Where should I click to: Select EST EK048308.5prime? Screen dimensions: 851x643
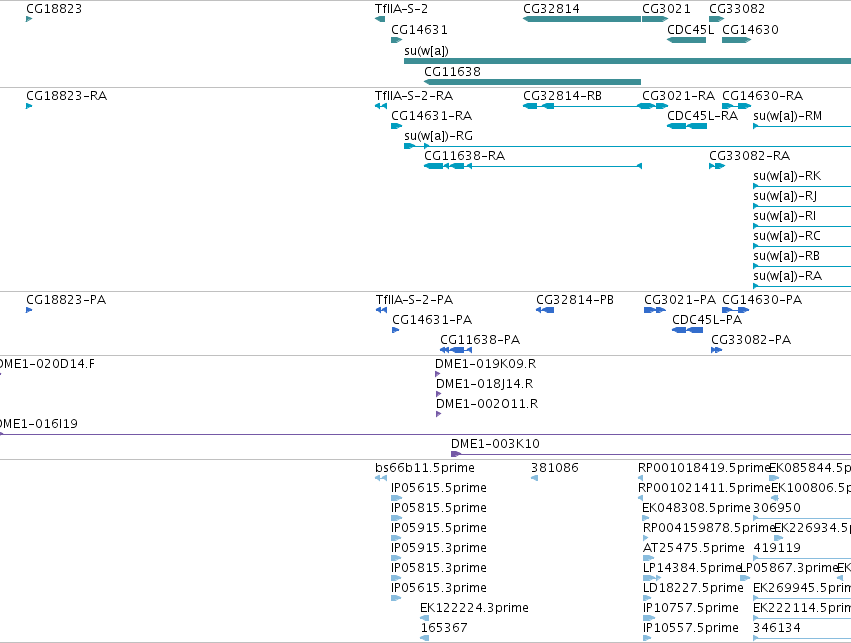[x=696, y=508]
